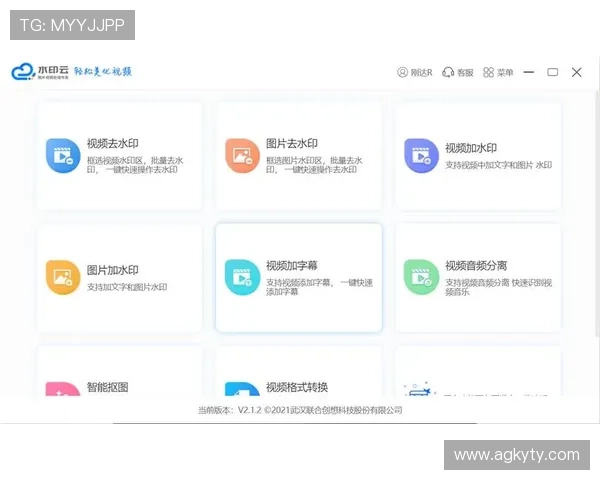The width and height of the screenshot is (600, 480).
Task: Click the 图片去水印 card description text
Action: 314,165
